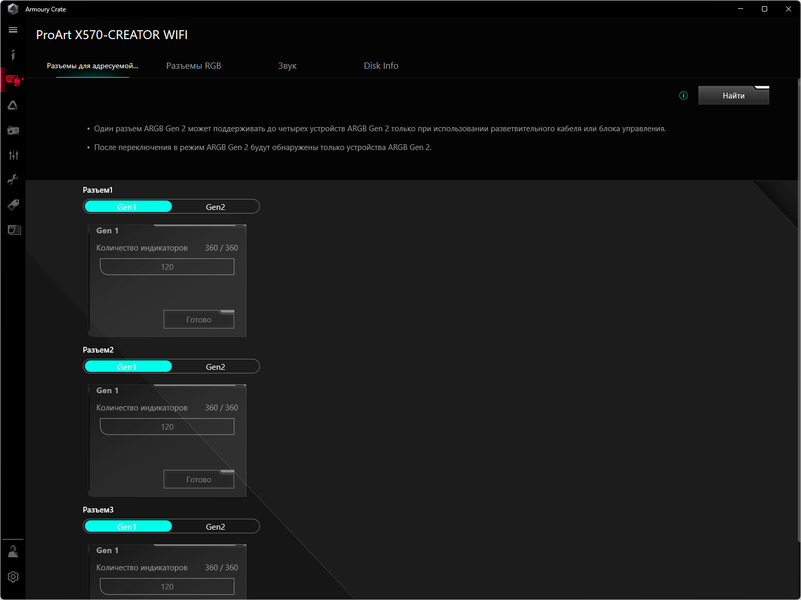
Task: Switch to the Разъемы RGB tab
Action: tap(194, 66)
